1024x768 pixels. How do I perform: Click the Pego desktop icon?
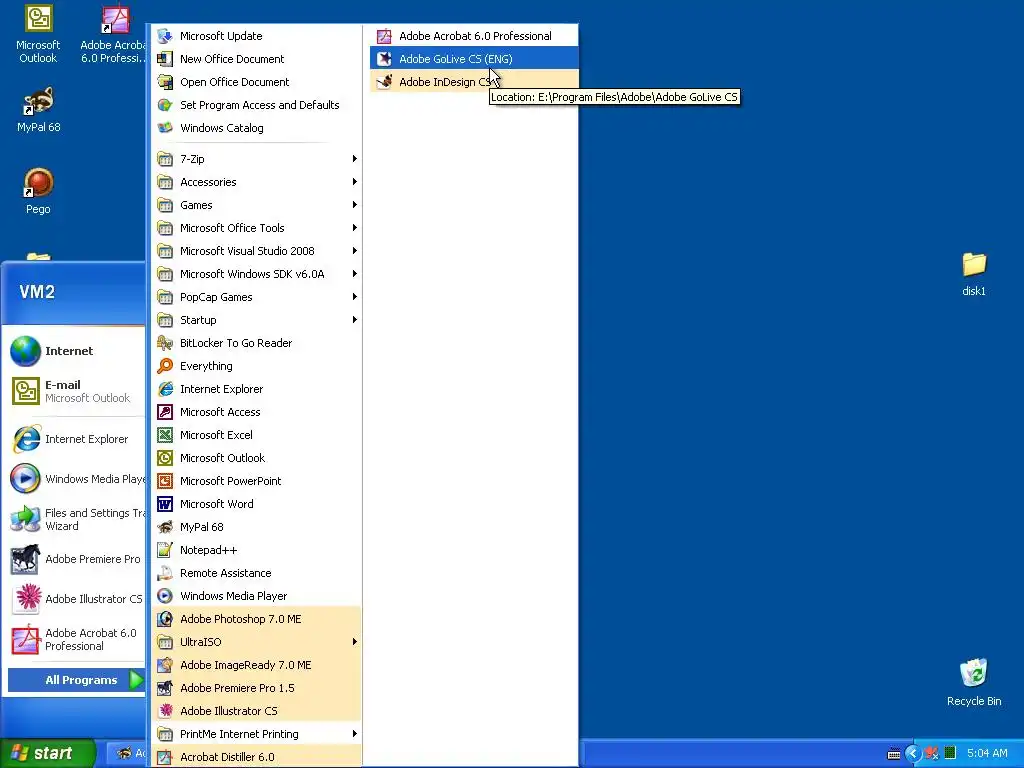click(x=39, y=191)
